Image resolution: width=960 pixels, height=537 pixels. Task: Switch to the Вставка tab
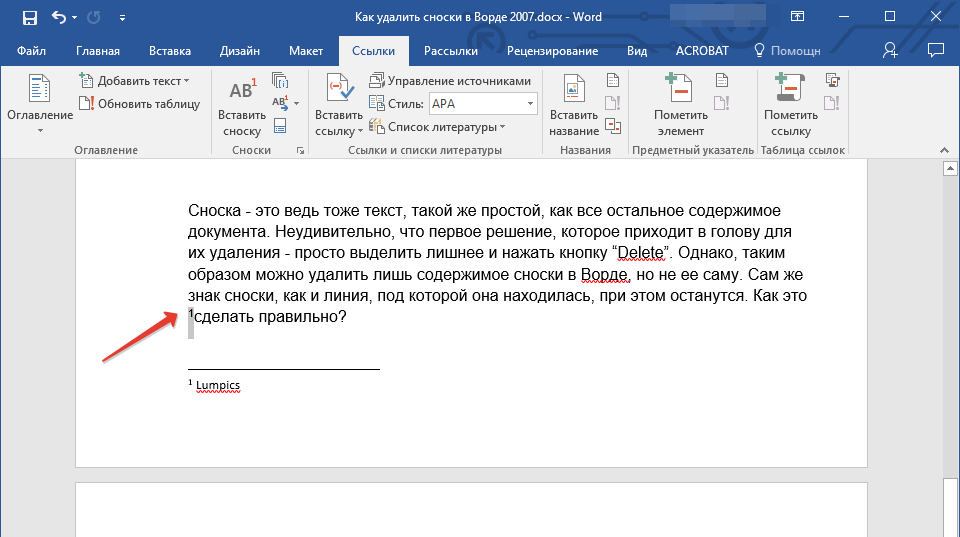tap(170, 50)
